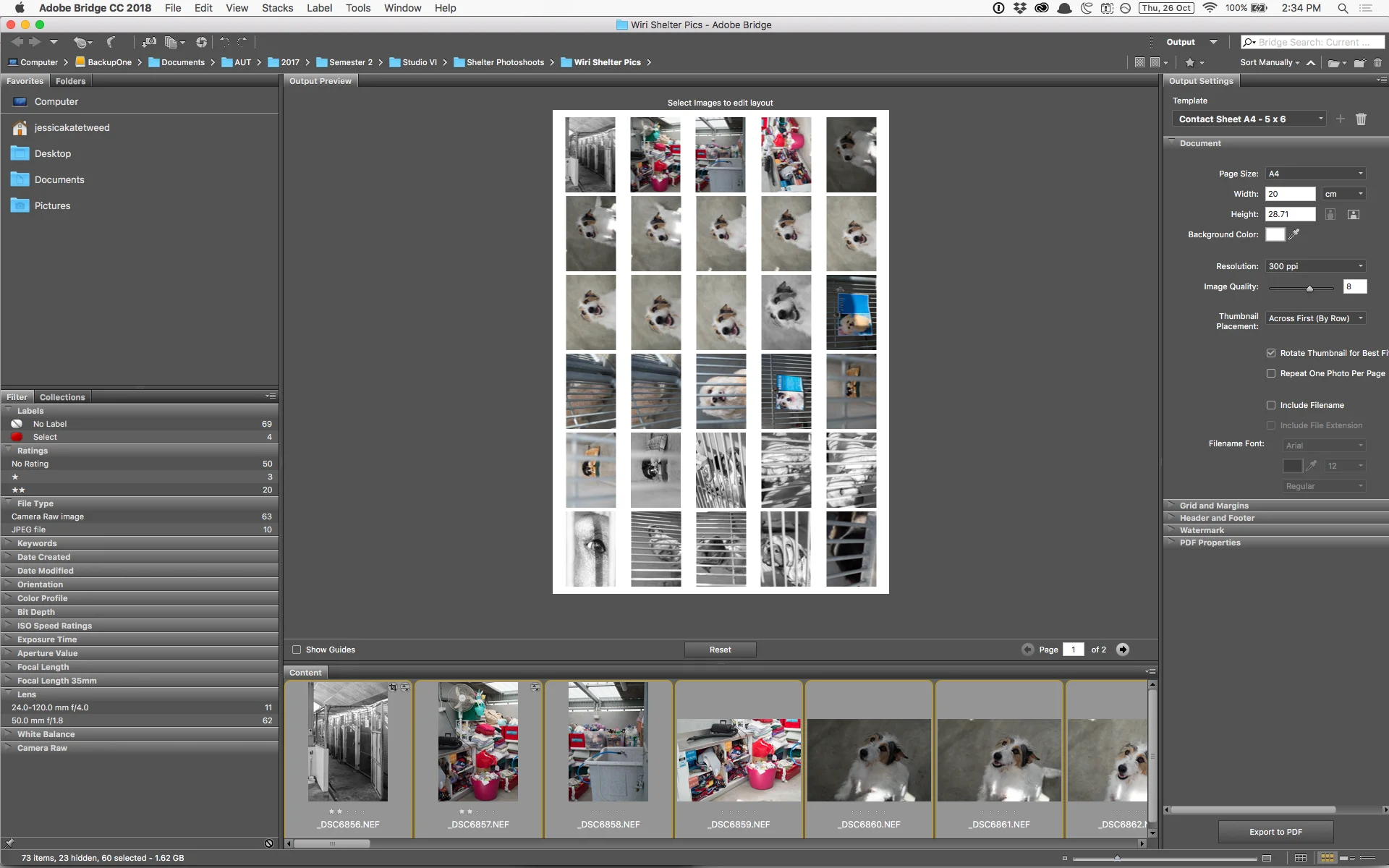Check Repeat One Photo Per Page
This screenshot has width=1389, height=868.
pos(1271,373)
